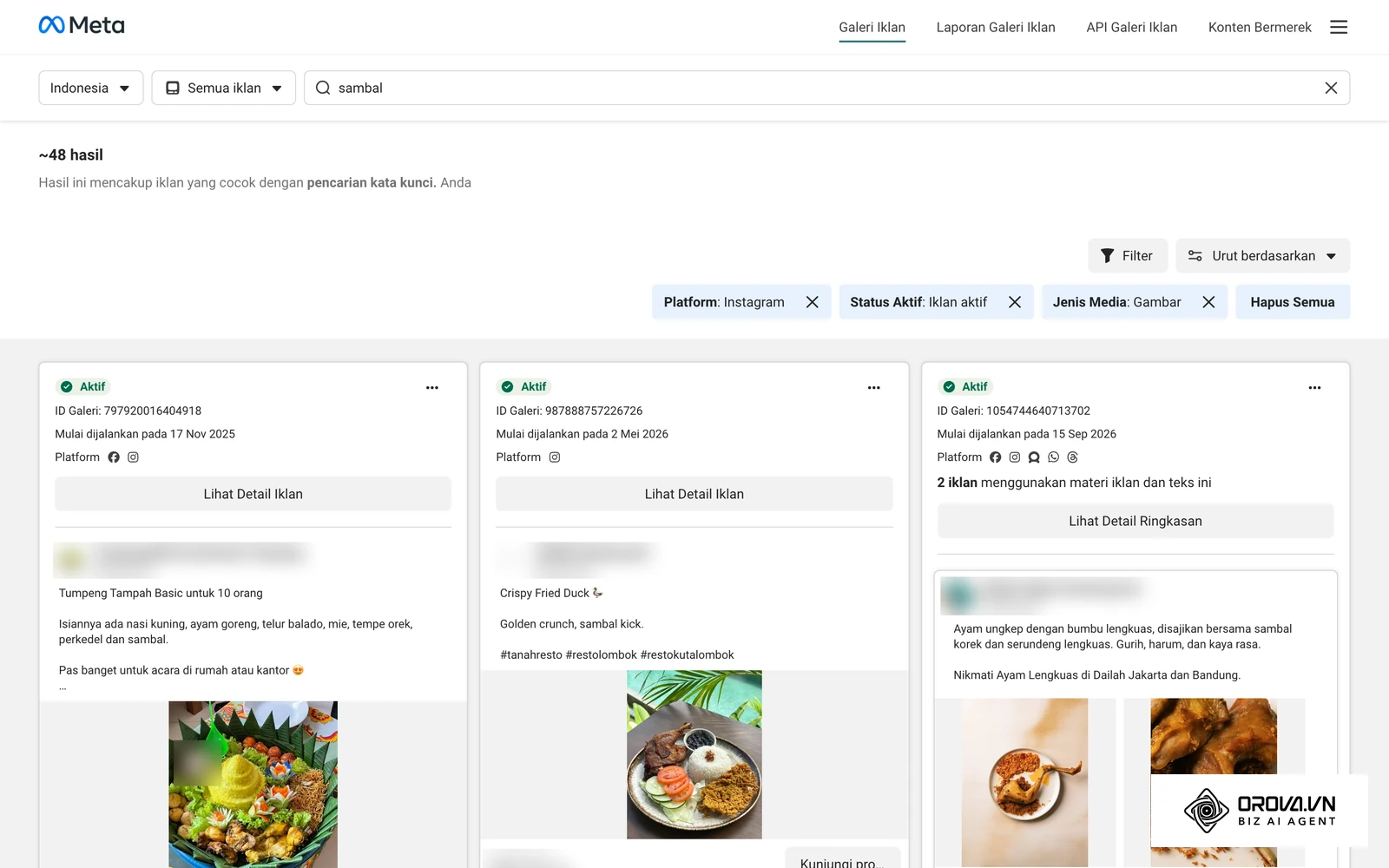The width and height of the screenshot is (1389, 868).
Task: Open the Semua iklan category dropdown
Action: pos(224,88)
